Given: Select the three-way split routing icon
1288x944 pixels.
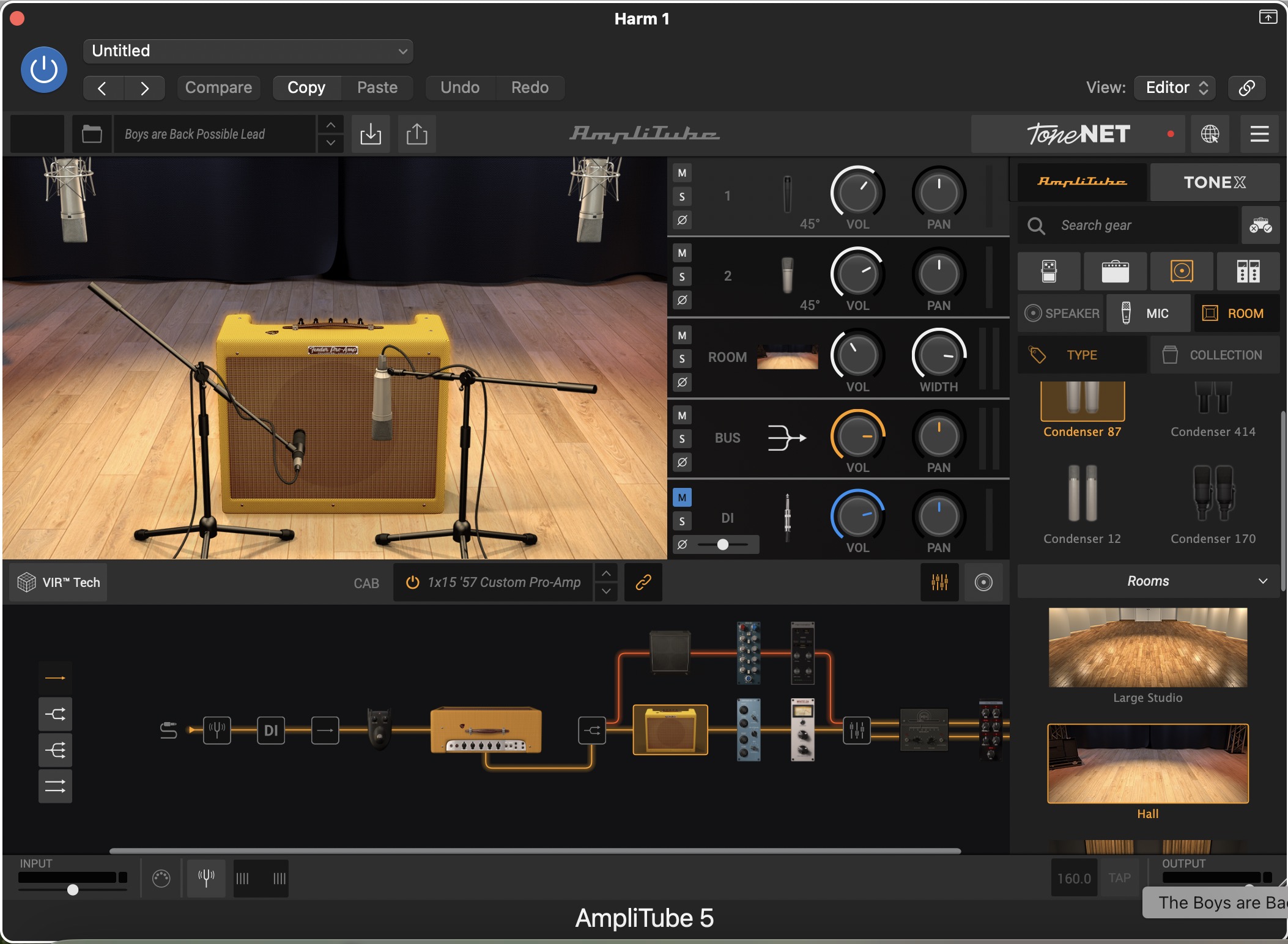Looking at the screenshot, I should point(55,750).
